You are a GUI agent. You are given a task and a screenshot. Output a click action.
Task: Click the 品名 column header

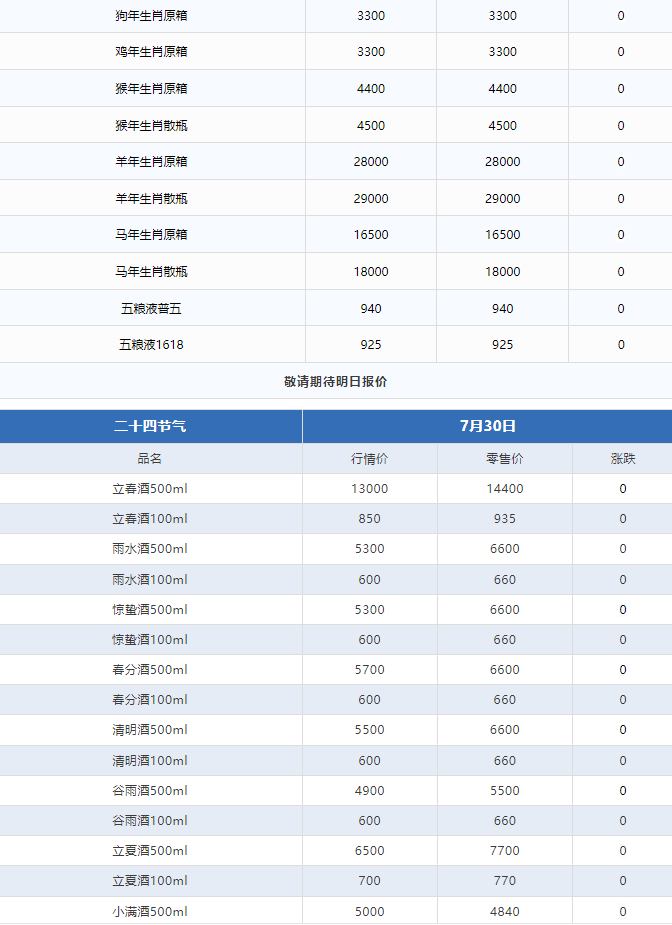pos(150,458)
